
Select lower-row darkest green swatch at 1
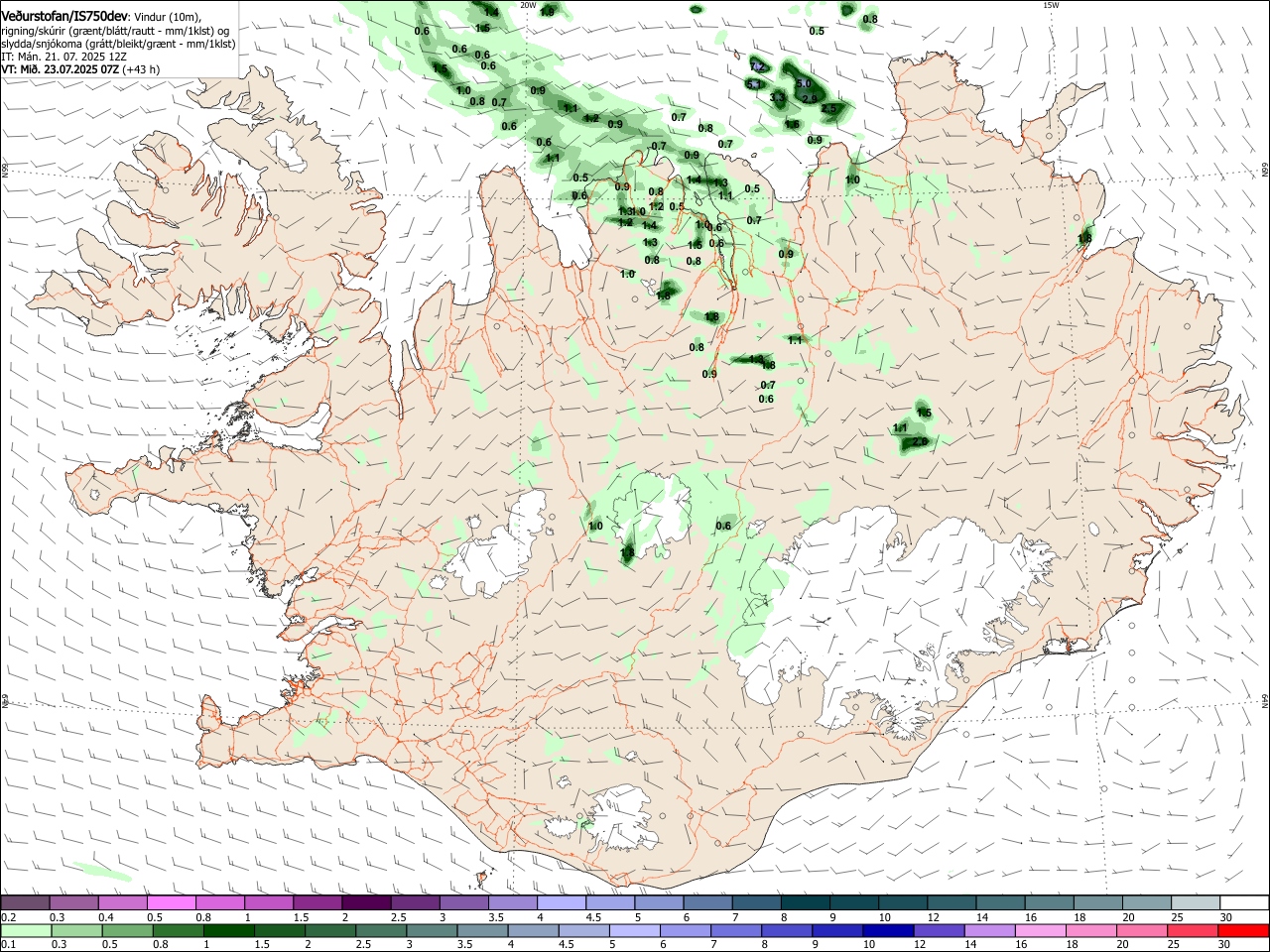tap(228, 930)
